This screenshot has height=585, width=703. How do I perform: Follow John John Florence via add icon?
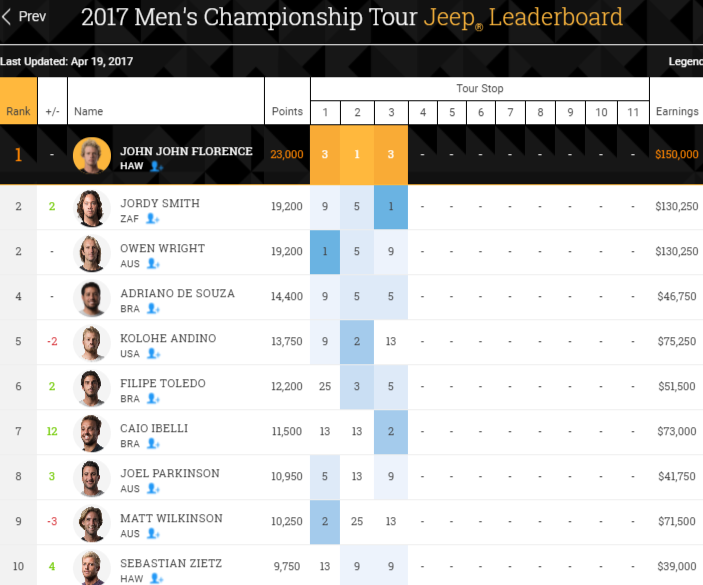[x=156, y=167]
